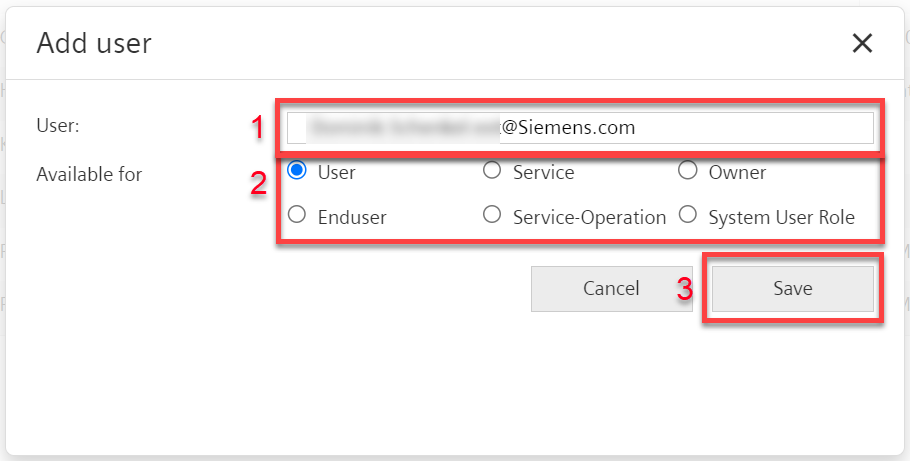Select the System User Role radio button
910x461 pixels.
tap(688, 215)
